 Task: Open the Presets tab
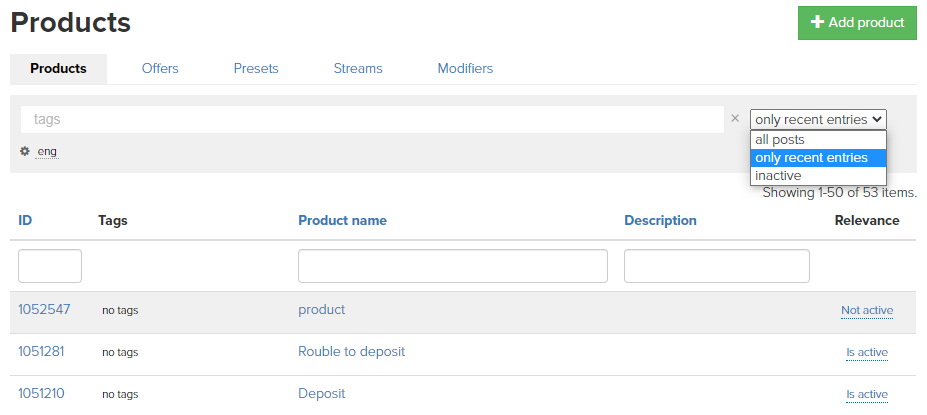tap(256, 69)
